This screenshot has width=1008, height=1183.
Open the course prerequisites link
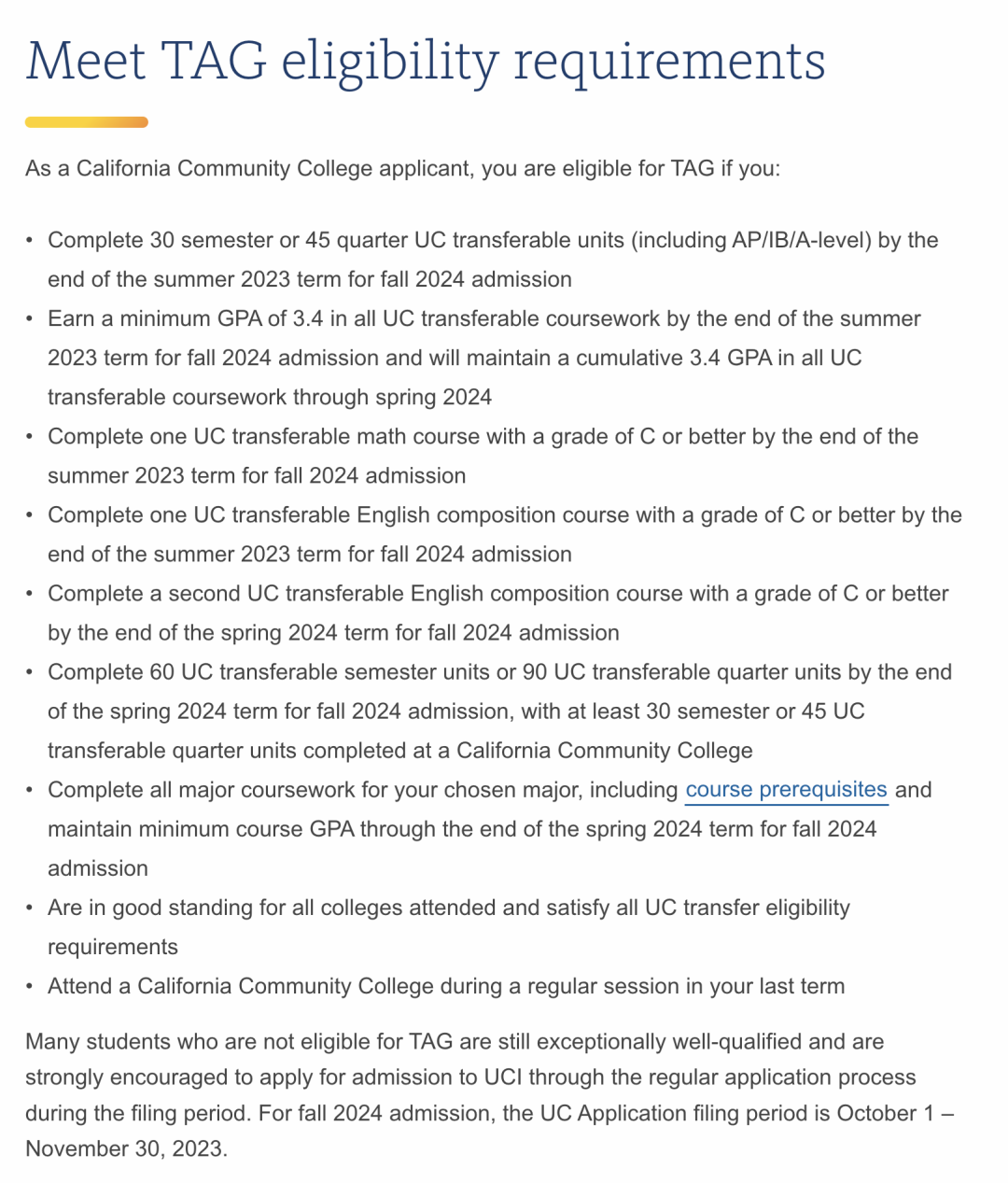[x=786, y=790]
